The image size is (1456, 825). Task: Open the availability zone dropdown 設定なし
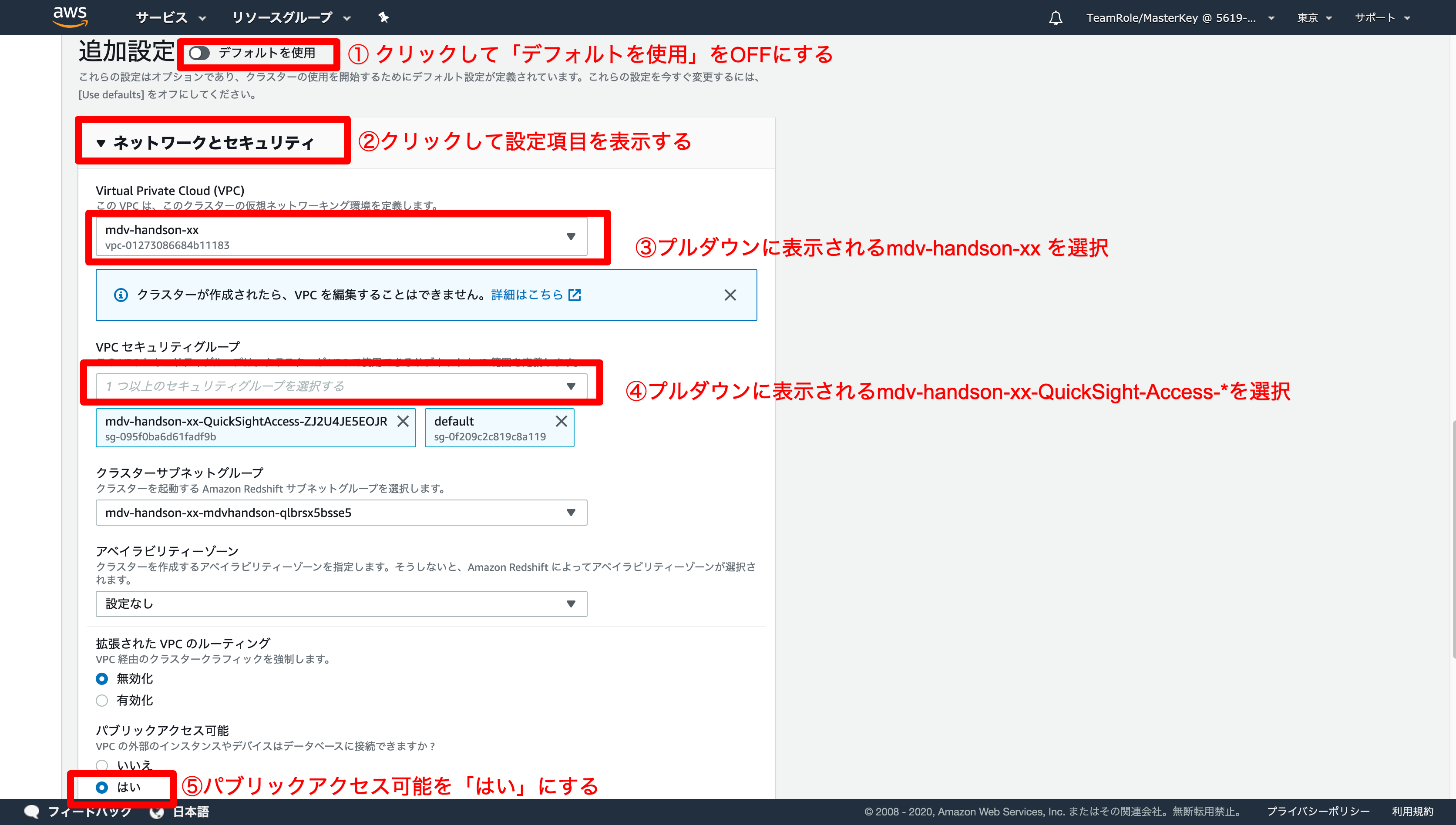coord(341,604)
